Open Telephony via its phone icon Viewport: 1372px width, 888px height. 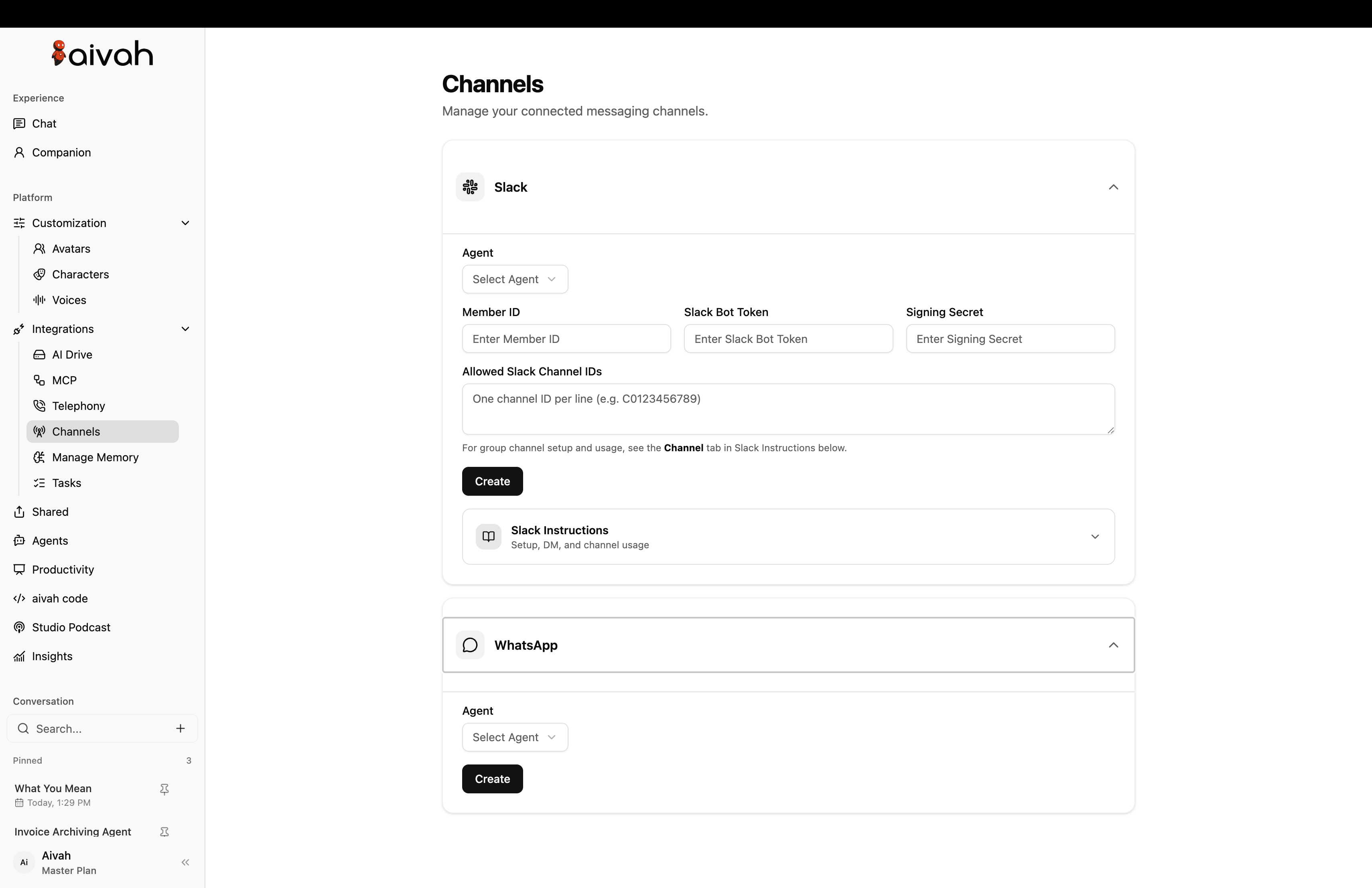click(39, 405)
